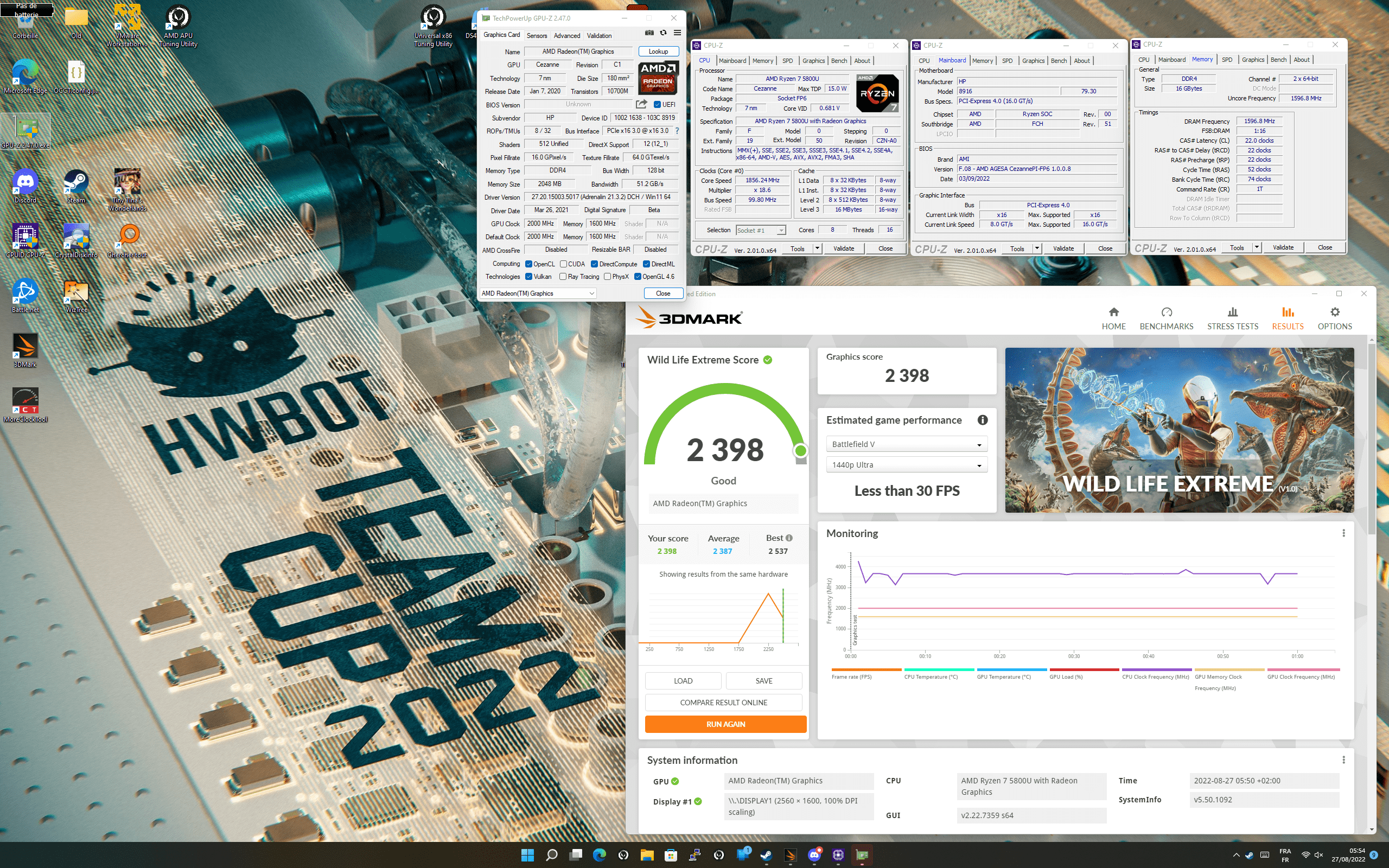The image size is (1389, 868).
Task: Open Battle.net desktop shortcut
Action: (26, 295)
